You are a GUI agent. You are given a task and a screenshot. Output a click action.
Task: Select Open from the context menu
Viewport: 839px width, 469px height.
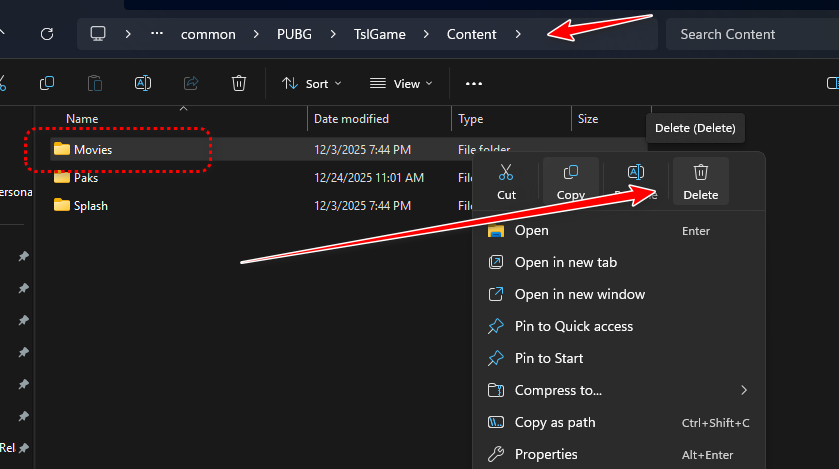pos(619,230)
